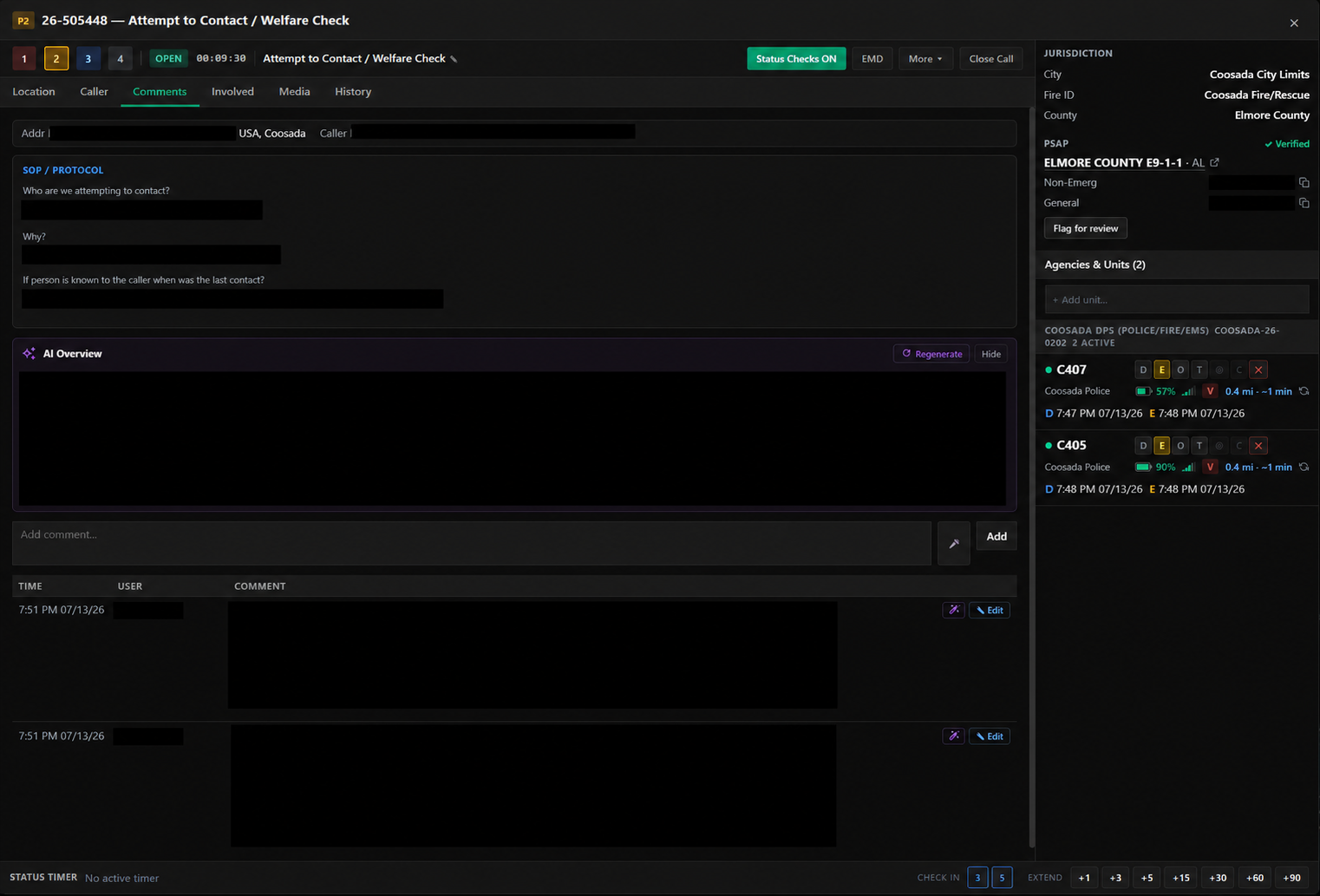Set call priority to 4
The image size is (1320, 896).
tap(120, 59)
